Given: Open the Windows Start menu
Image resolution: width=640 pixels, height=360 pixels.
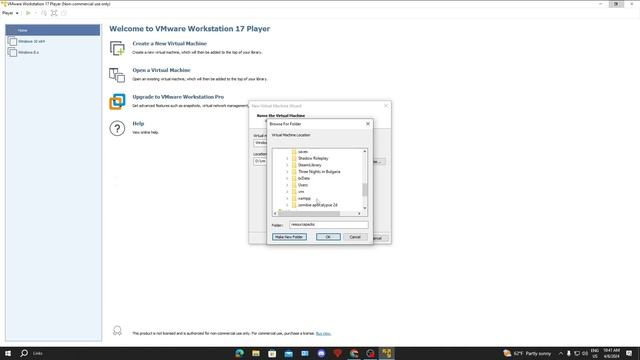Looking at the screenshot, I should click(x=8, y=353).
